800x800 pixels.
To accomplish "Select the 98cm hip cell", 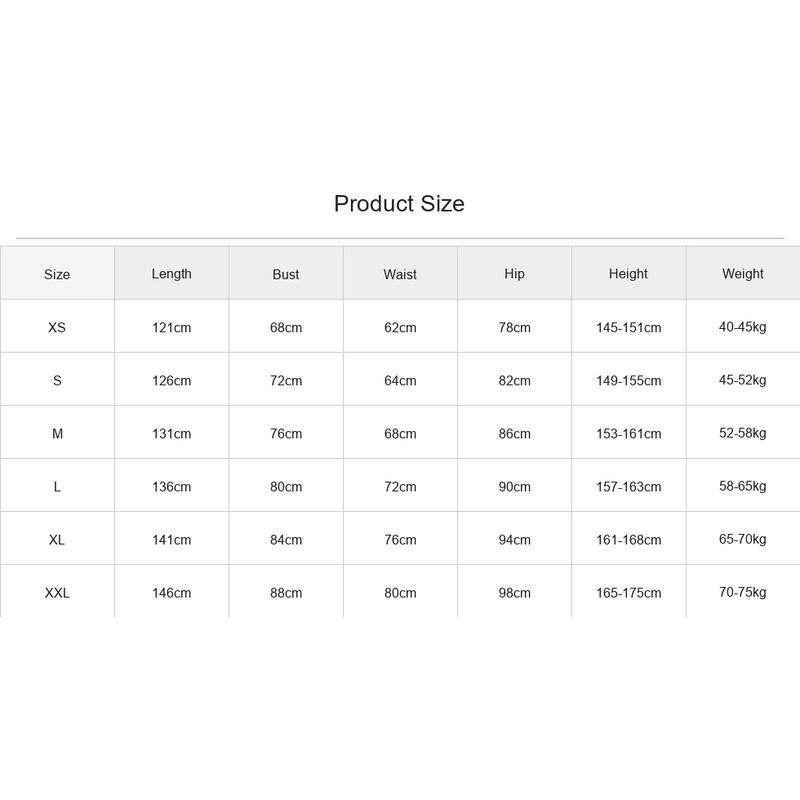I will pos(514,593).
